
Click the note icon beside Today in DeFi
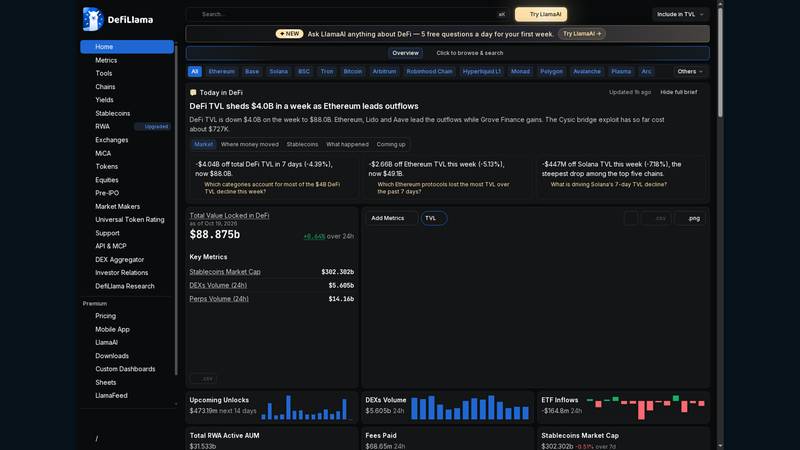coord(193,92)
